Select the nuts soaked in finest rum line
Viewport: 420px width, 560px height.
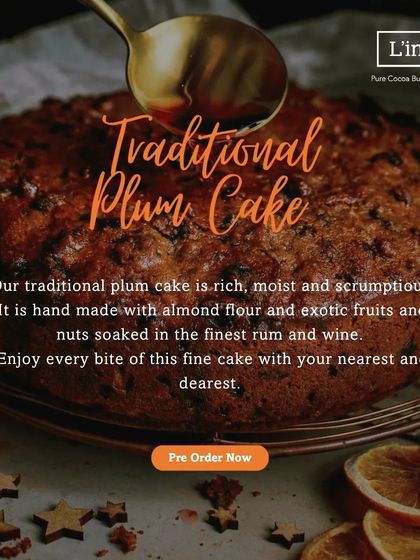tap(209, 335)
